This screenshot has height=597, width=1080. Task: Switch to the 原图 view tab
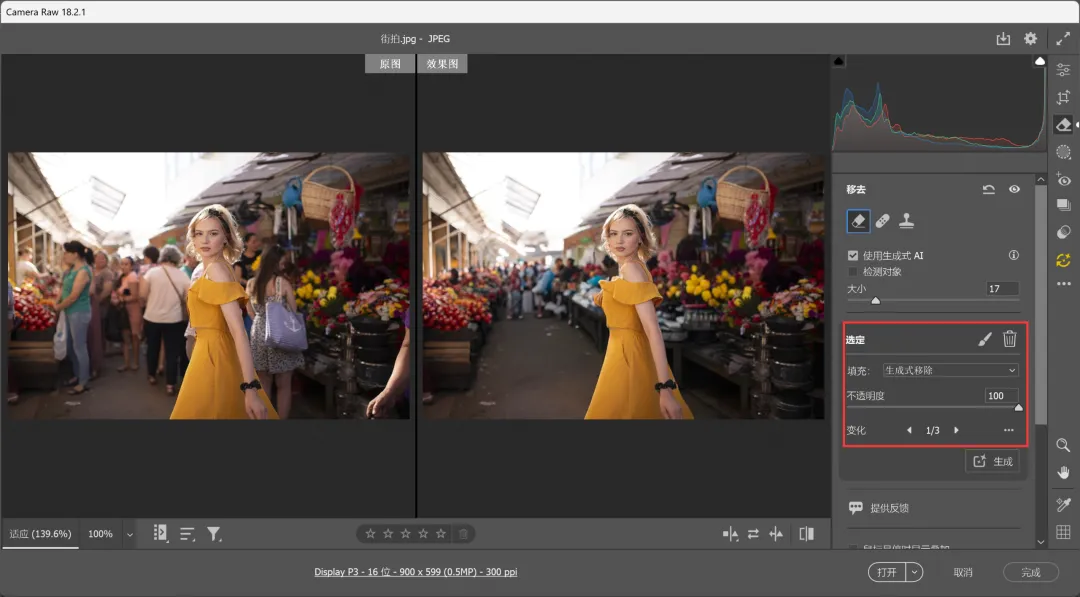tap(390, 64)
